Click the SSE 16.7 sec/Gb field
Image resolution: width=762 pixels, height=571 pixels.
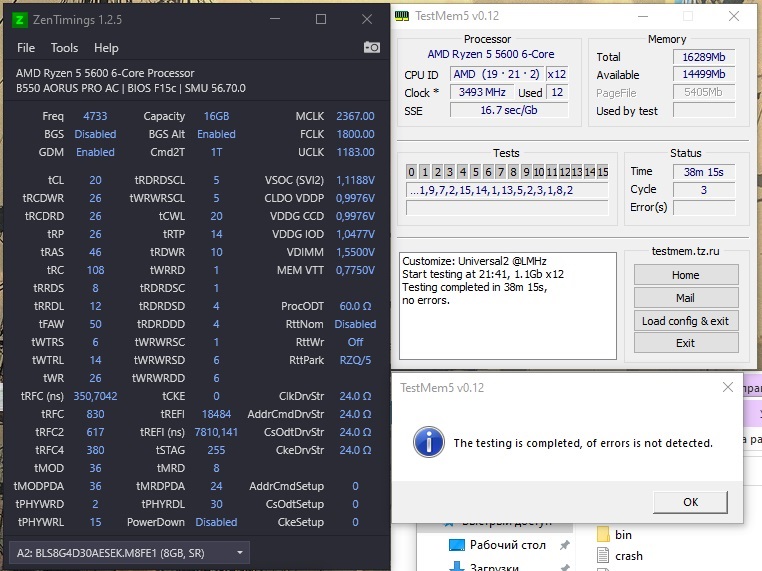coord(509,110)
